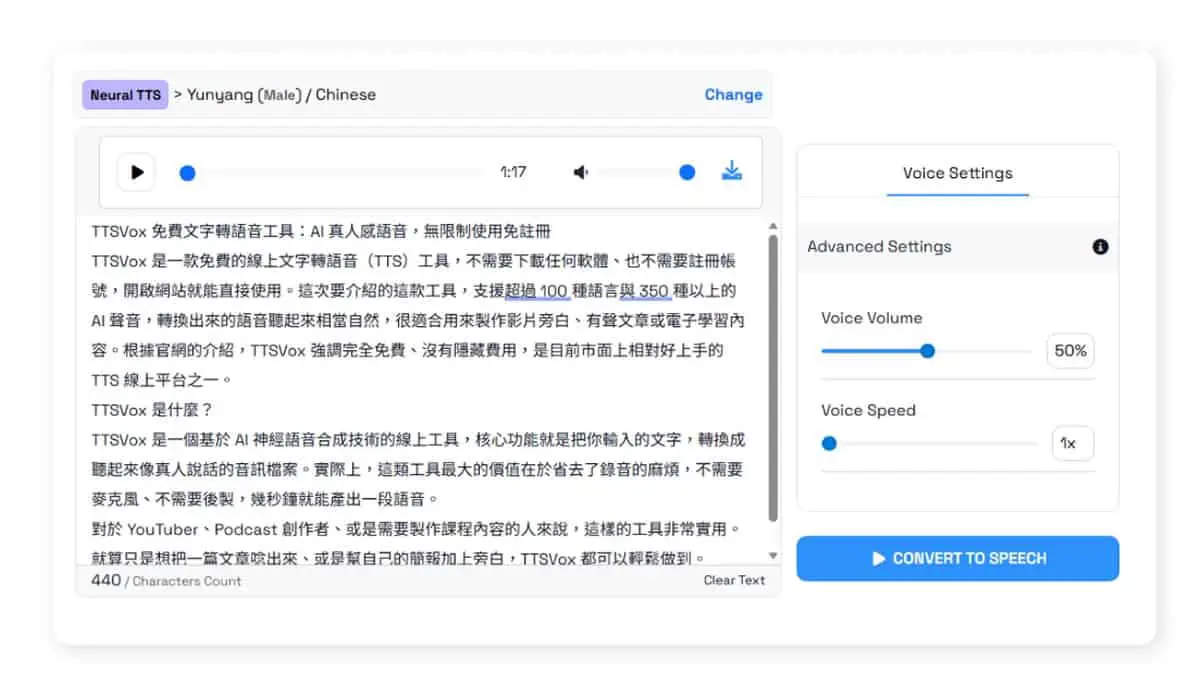Click the text area scrollbar thumb

coord(773,378)
